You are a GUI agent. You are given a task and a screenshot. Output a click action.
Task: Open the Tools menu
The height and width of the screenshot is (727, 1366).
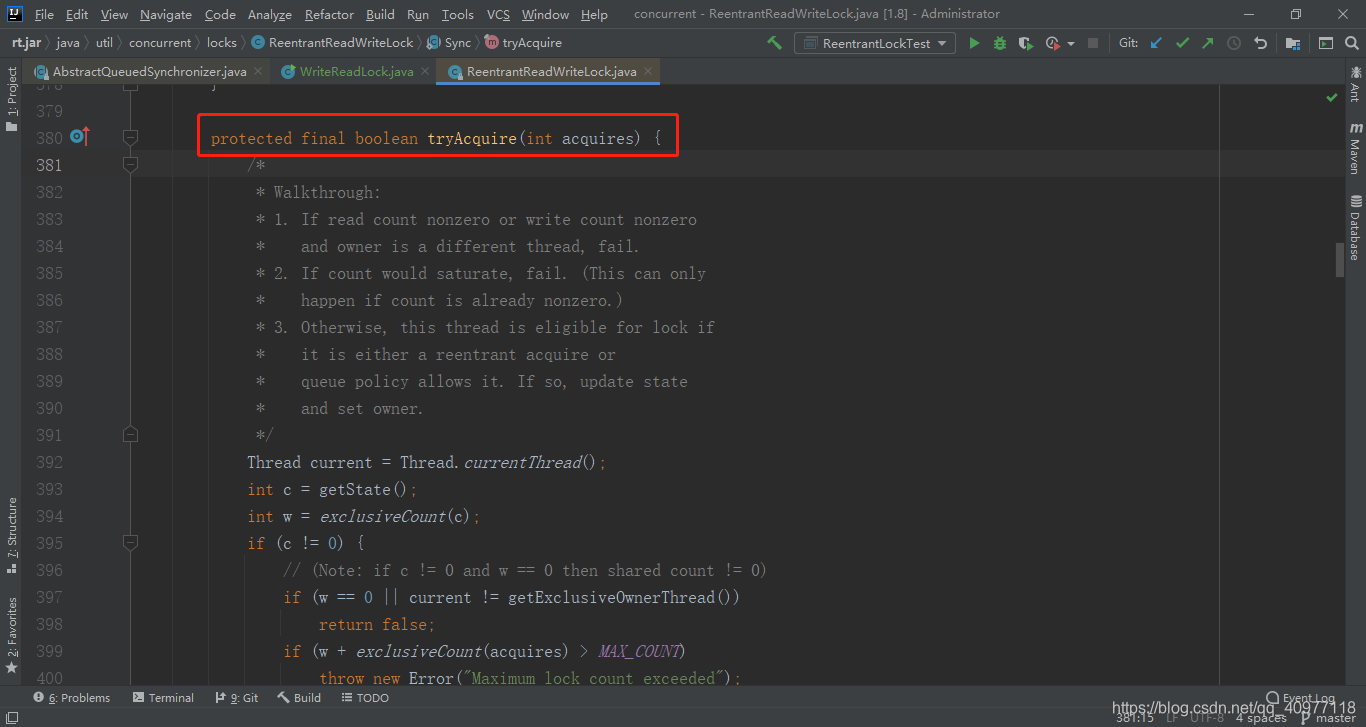pos(458,14)
